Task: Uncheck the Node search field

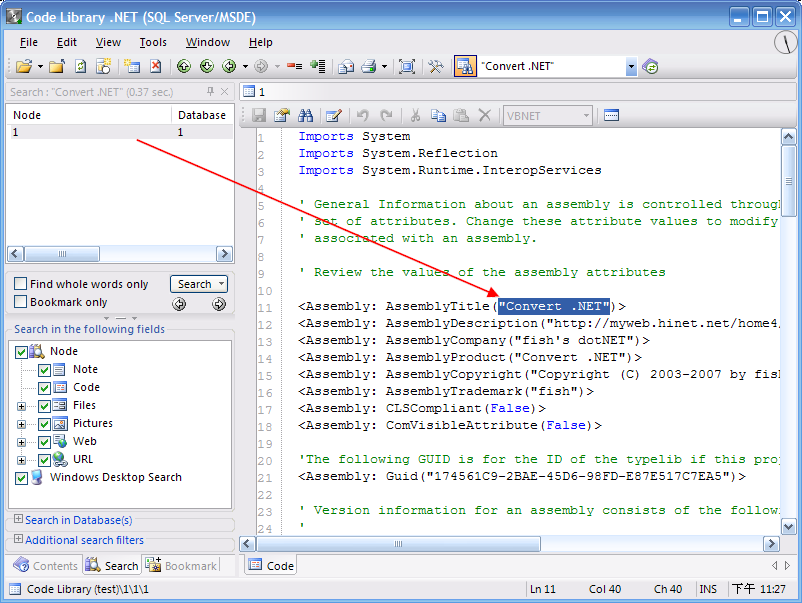Action: [21, 352]
